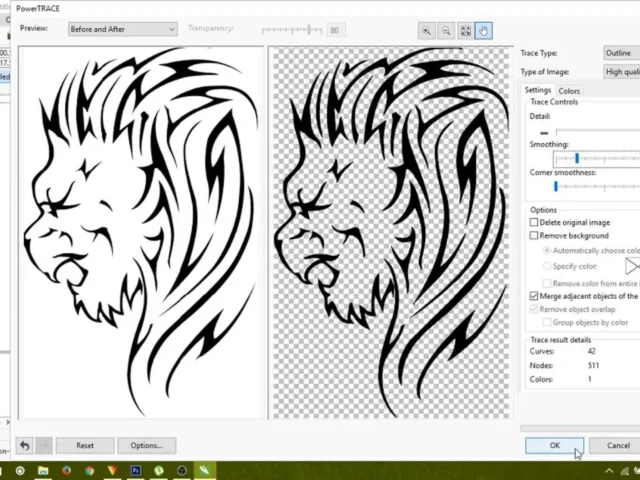The height and width of the screenshot is (480, 640).
Task: Open Photoshop from the taskbar
Action: pos(135,470)
